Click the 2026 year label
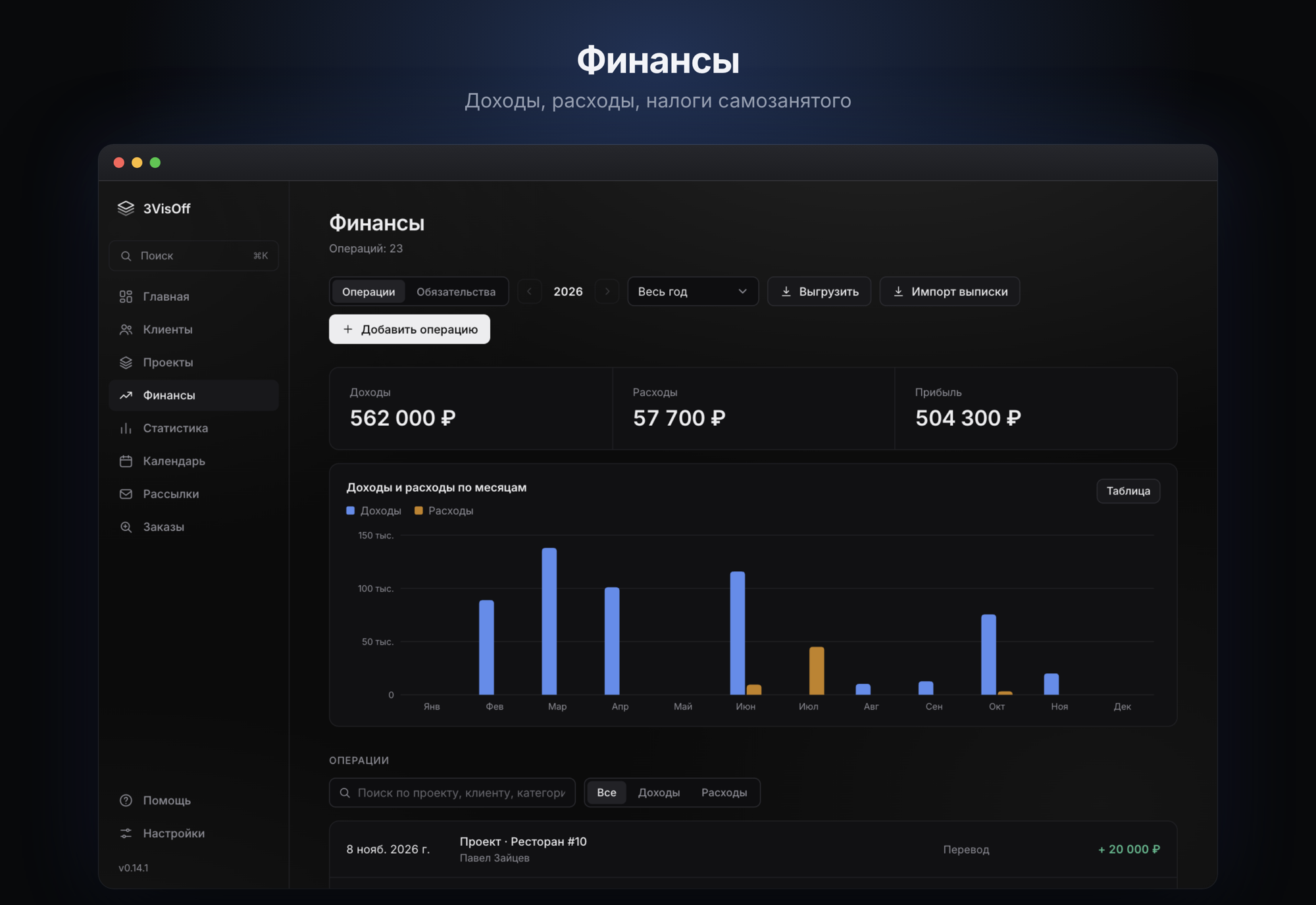 (x=568, y=292)
